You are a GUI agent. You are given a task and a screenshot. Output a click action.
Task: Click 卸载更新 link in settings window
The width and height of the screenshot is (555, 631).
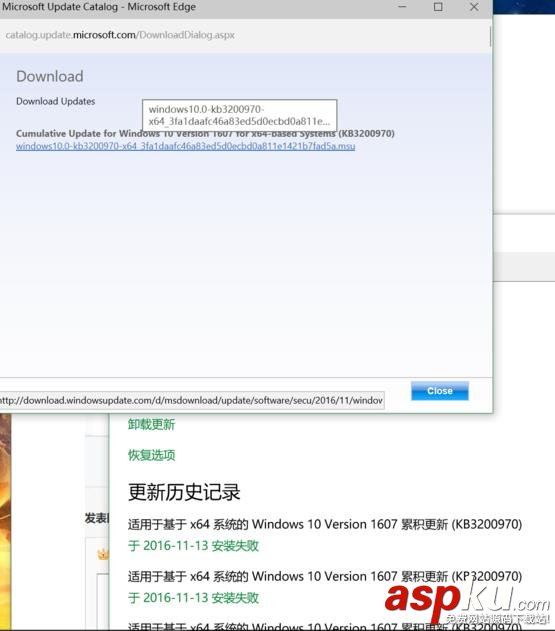pyautogui.click(x=151, y=425)
